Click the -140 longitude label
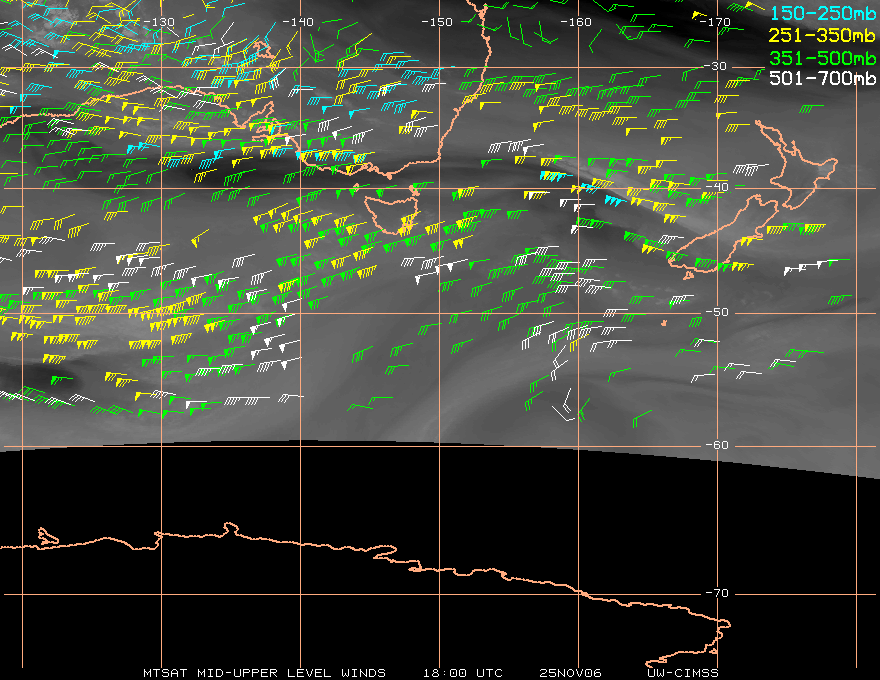 coord(298,22)
